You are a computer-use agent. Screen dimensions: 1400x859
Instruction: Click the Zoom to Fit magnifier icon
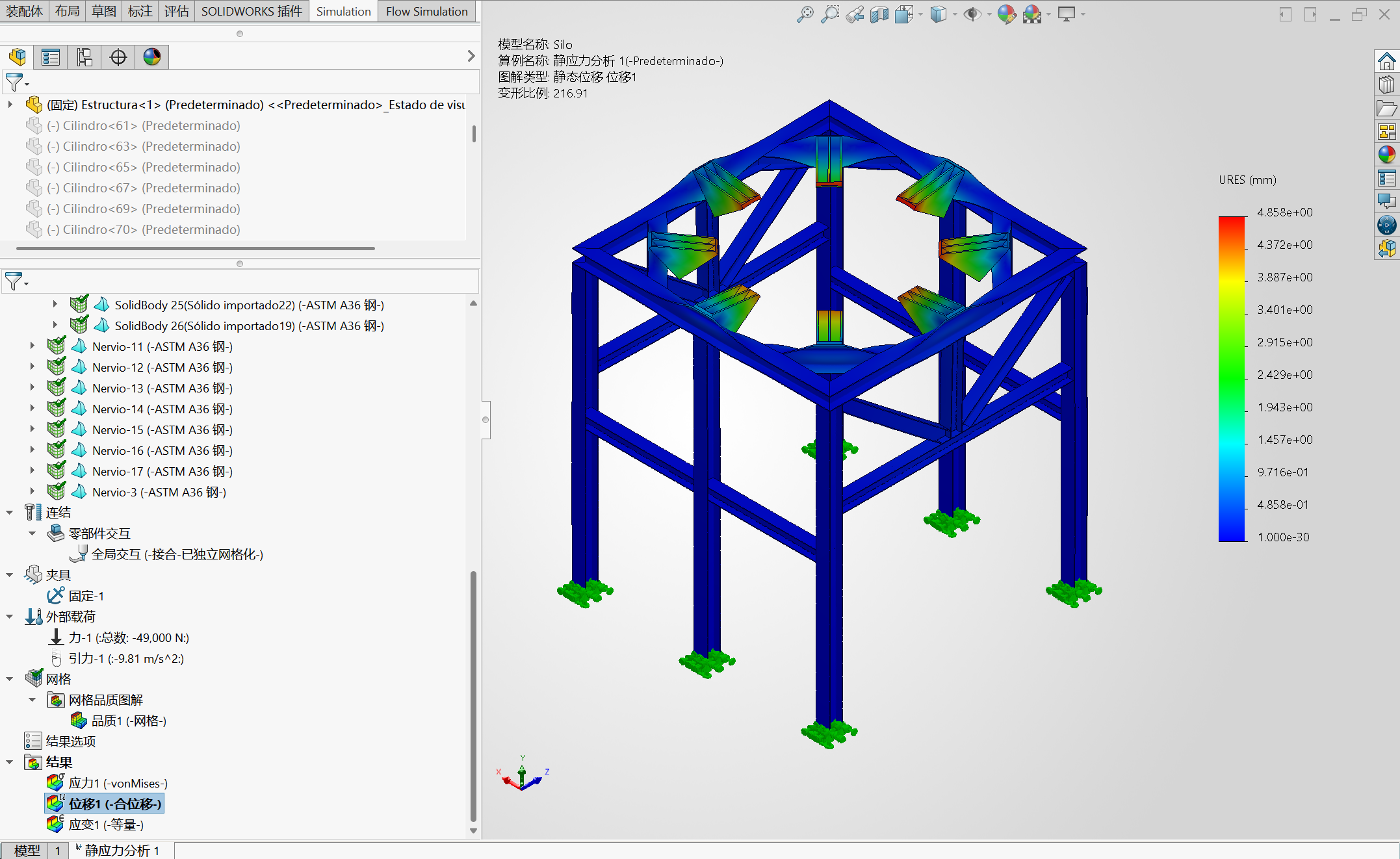(x=805, y=14)
